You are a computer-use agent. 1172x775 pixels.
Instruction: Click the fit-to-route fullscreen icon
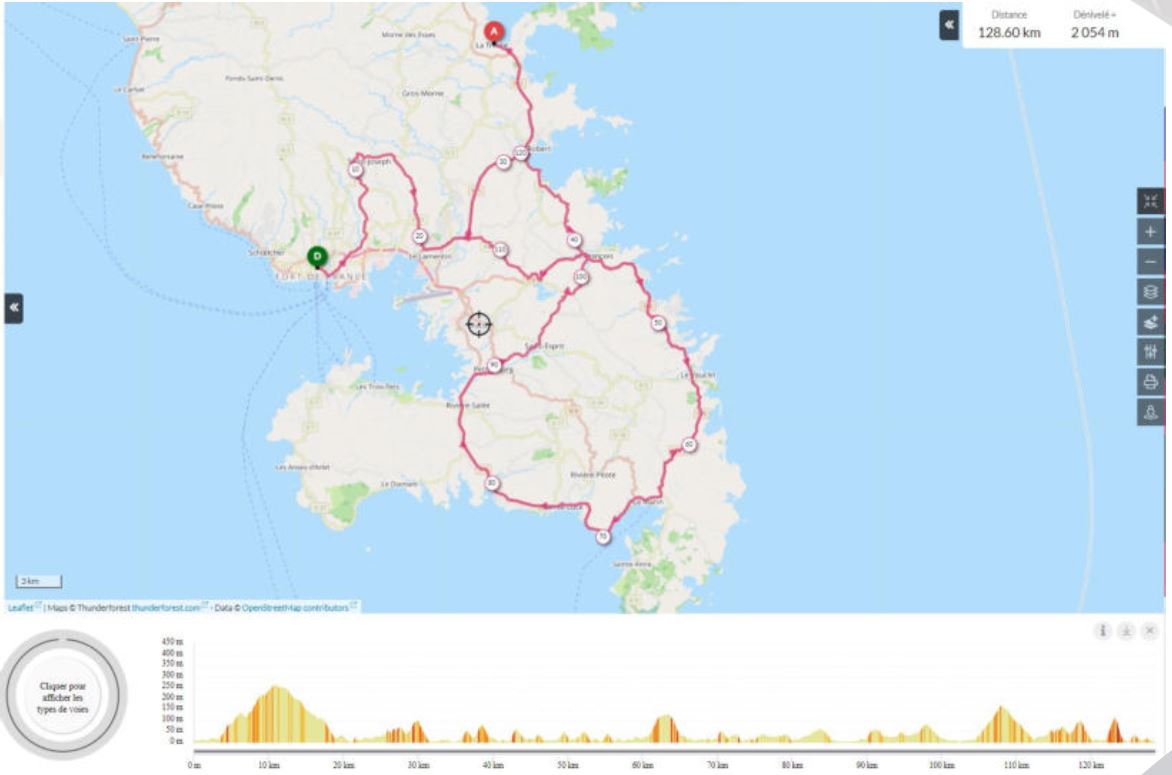click(x=1150, y=200)
